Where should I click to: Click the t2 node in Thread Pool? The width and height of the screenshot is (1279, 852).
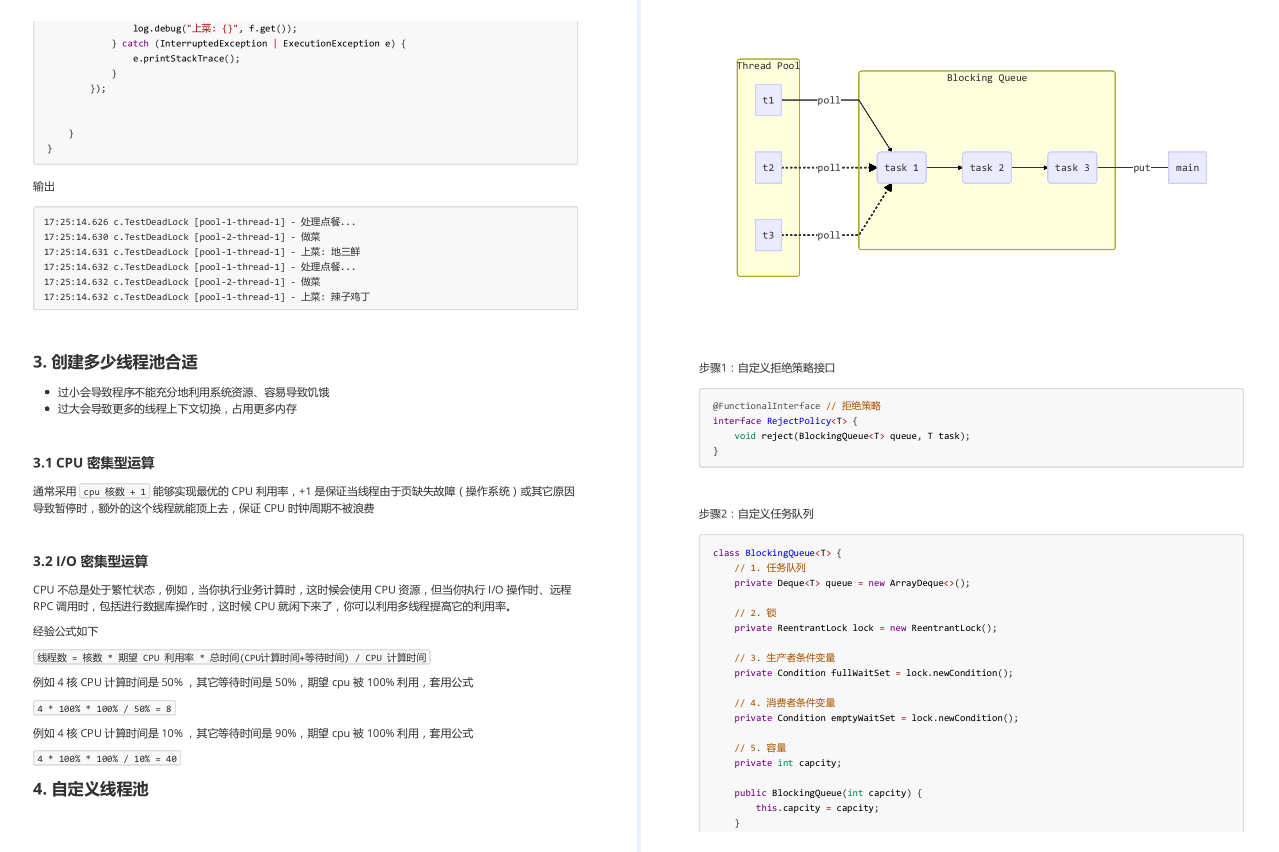coord(768,167)
